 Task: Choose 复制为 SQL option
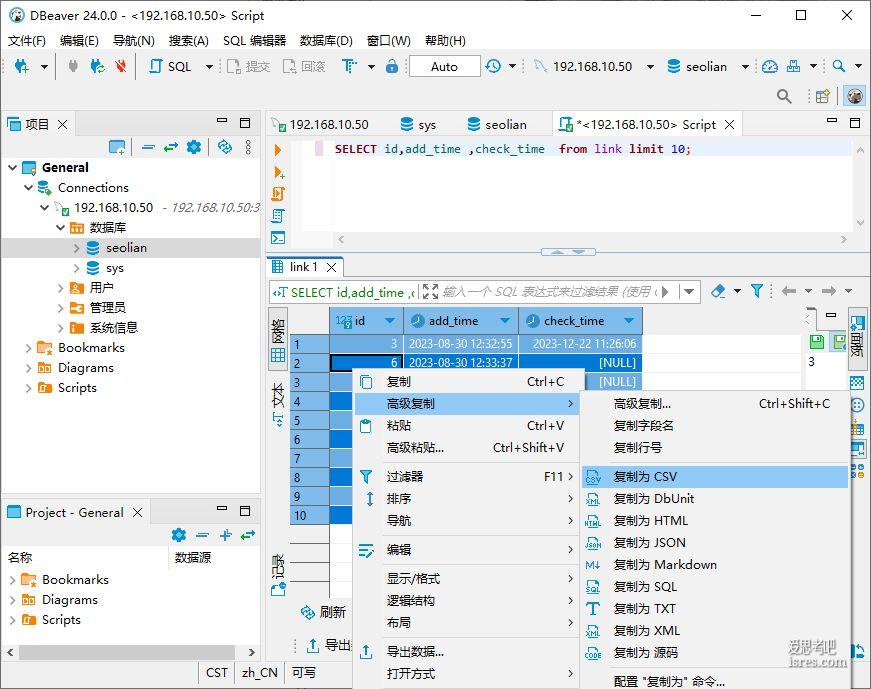click(x=714, y=587)
